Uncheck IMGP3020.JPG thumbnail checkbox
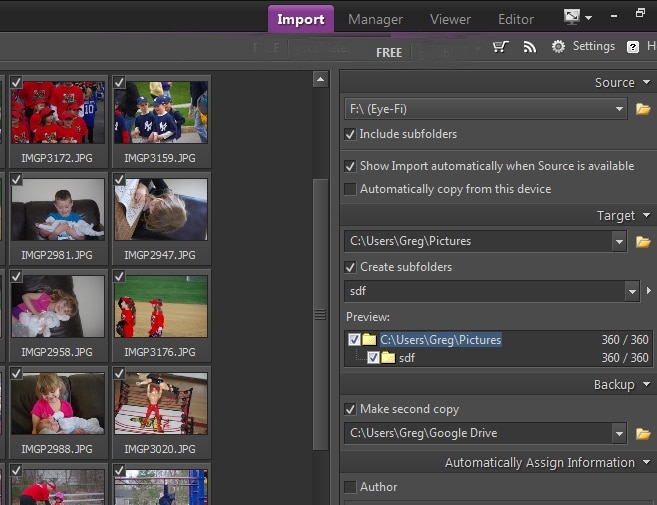Image resolution: width=657 pixels, height=505 pixels. pos(119,373)
